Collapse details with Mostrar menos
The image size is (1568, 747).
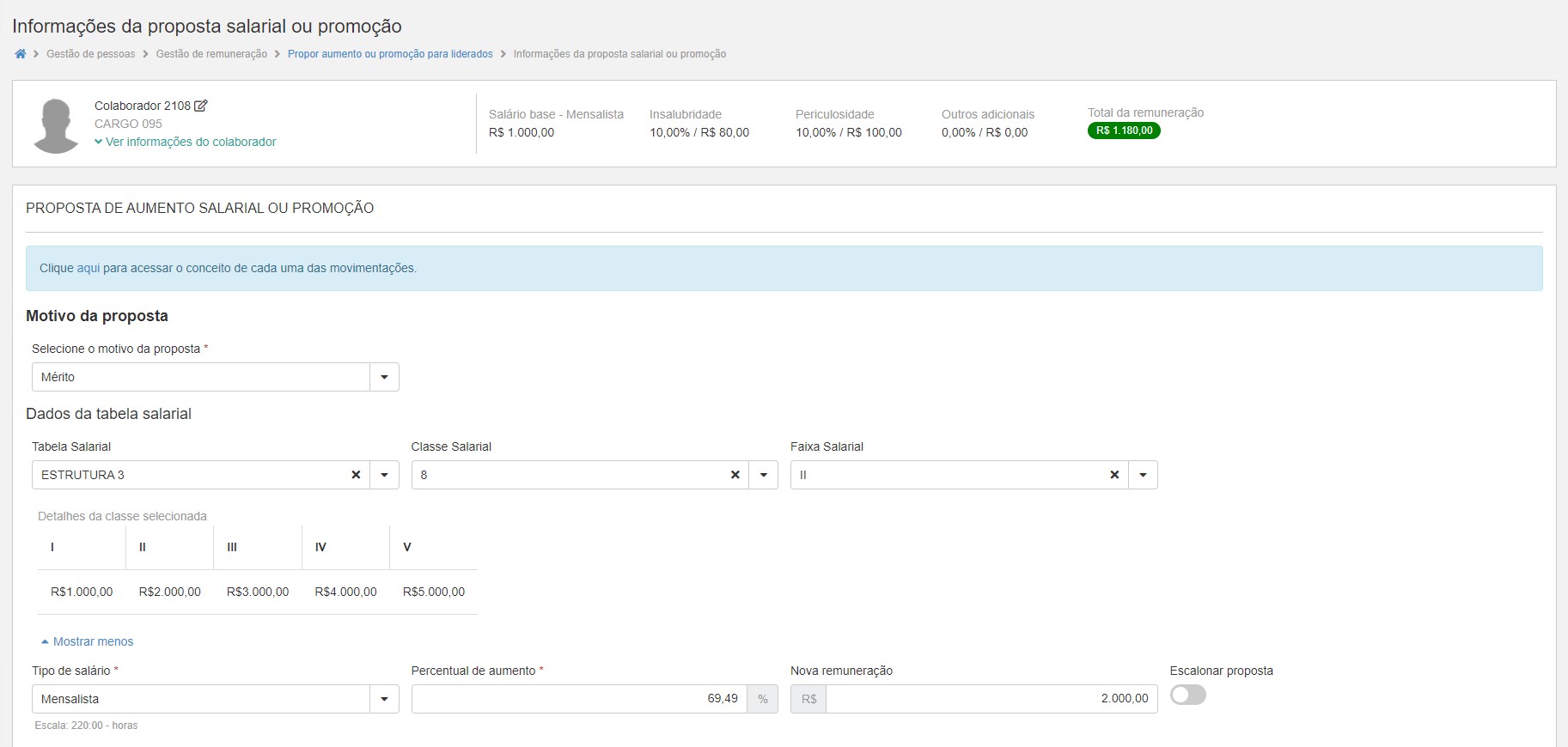tap(87, 641)
